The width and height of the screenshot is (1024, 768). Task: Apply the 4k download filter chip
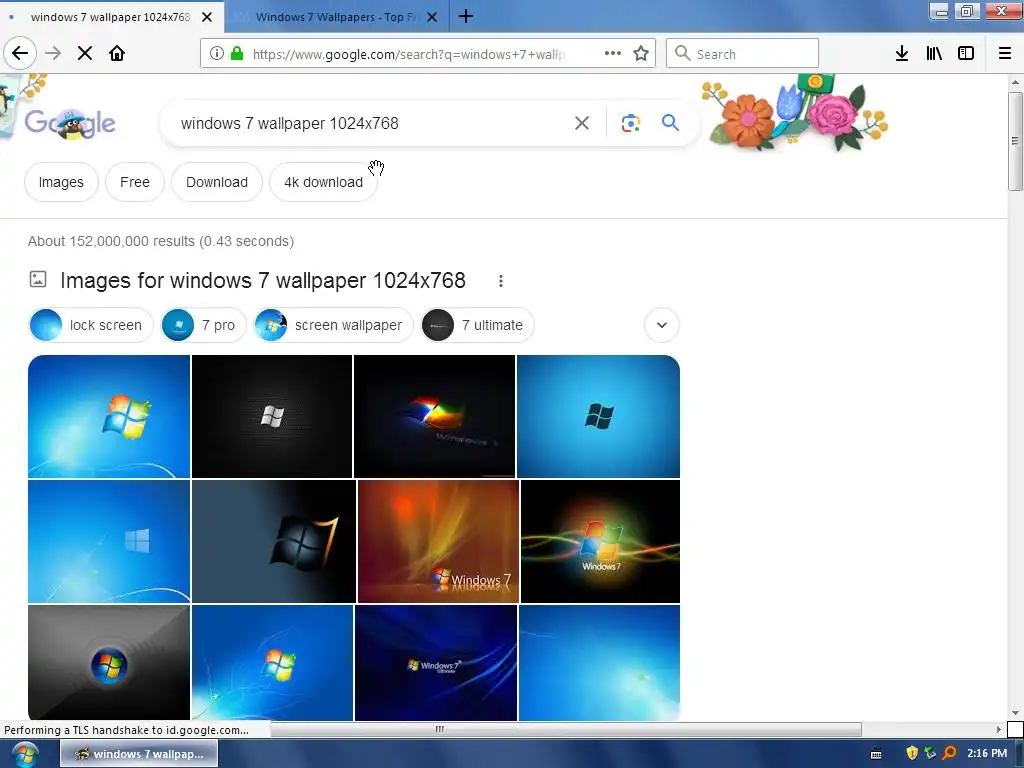pyautogui.click(x=323, y=182)
